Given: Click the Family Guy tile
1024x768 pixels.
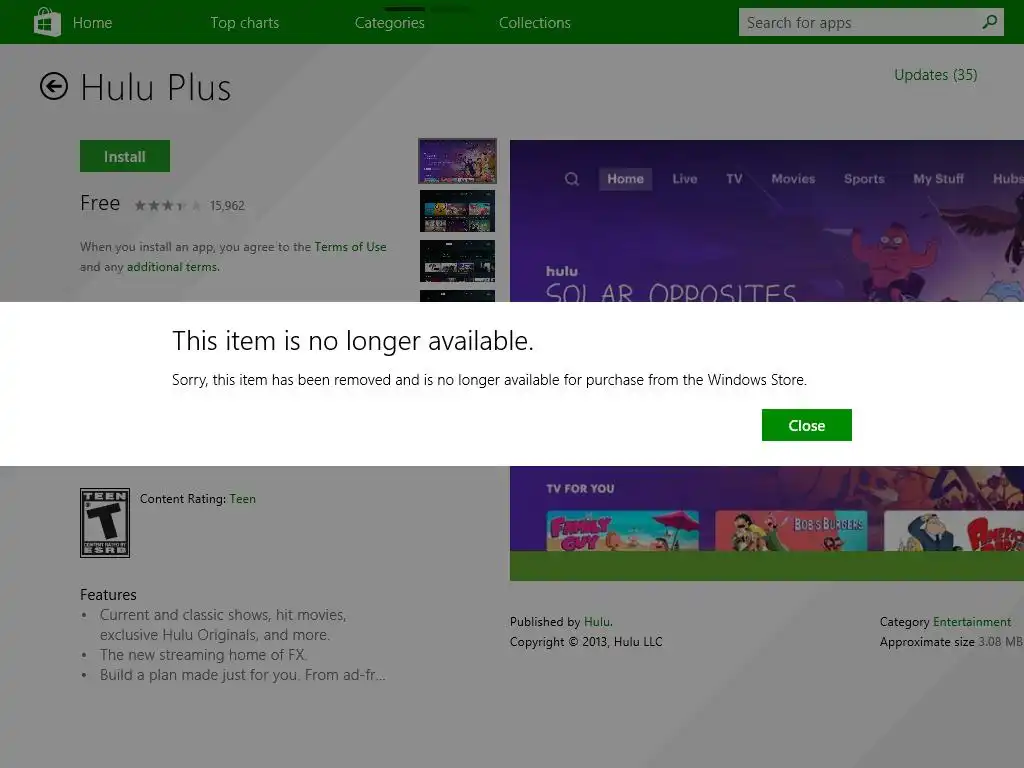Looking at the screenshot, I should click(622, 531).
